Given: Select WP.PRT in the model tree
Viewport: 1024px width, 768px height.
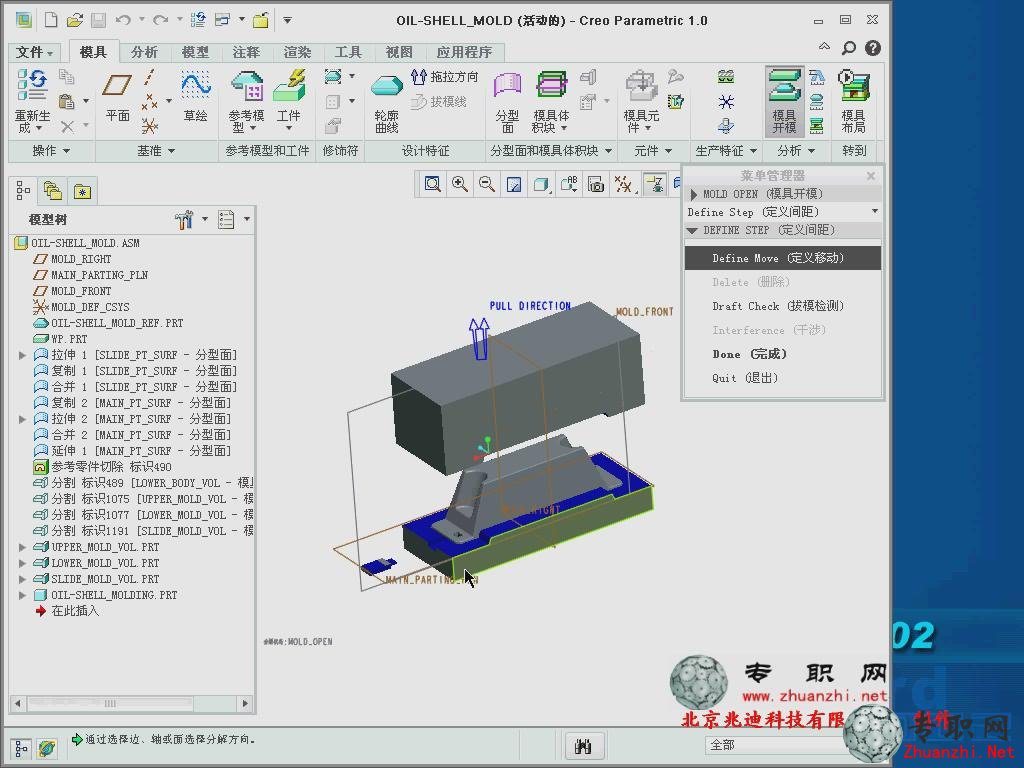Looking at the screenshot, I should pos(69,339).
